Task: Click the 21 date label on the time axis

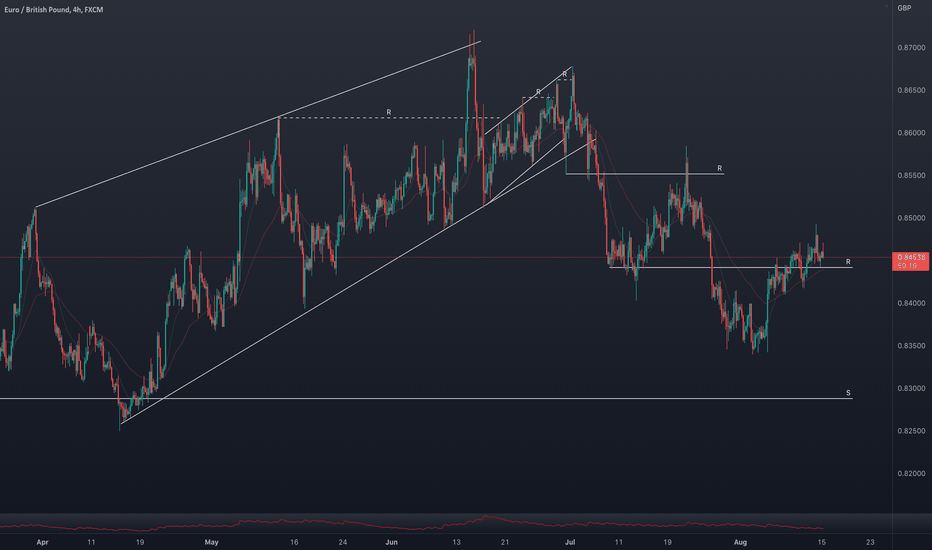Action: click(505, 542)
